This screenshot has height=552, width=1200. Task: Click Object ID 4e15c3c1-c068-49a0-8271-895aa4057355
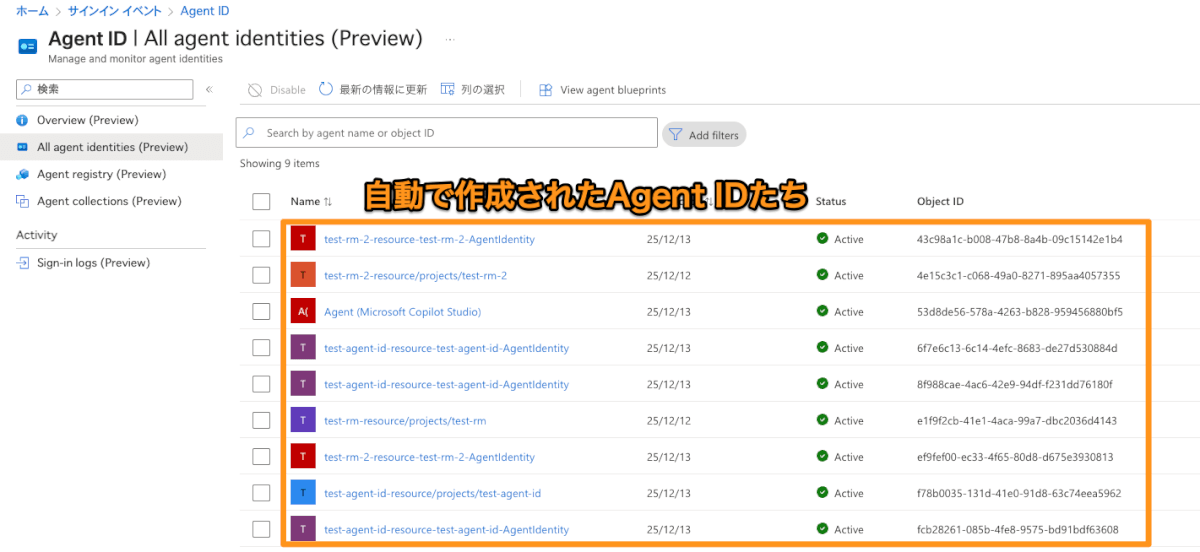pos(1018,275)
